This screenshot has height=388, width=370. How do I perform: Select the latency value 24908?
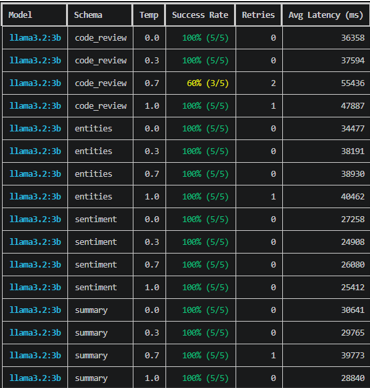tap(353, 242)
